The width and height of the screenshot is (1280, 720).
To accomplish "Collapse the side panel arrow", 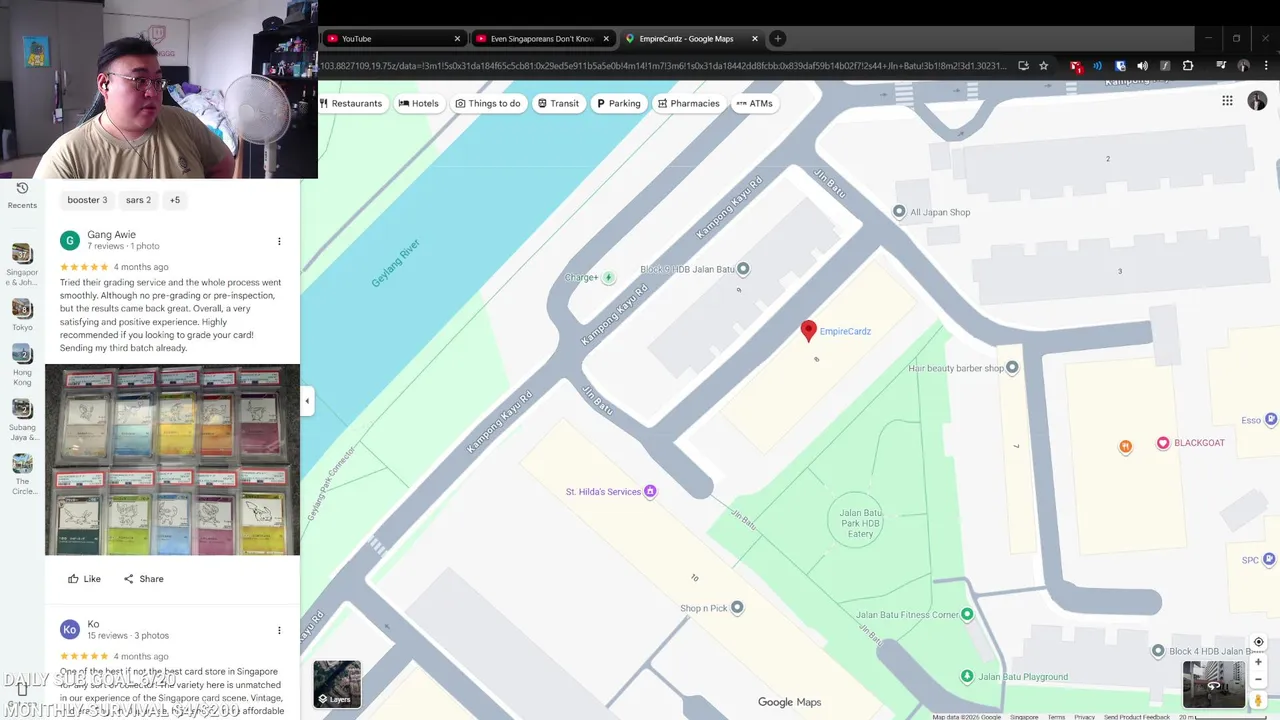I will coord(307,401).
